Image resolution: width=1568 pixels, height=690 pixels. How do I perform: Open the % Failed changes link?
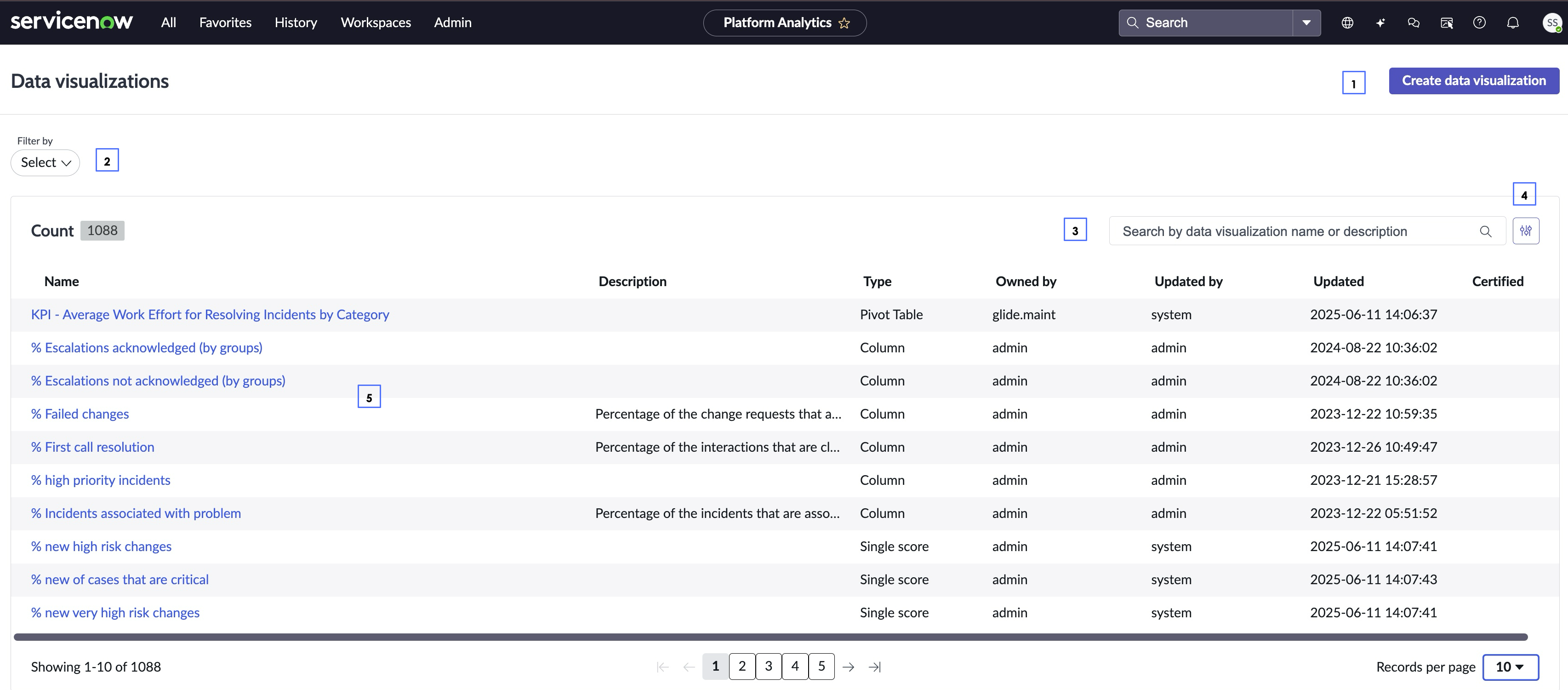(80, 414)
